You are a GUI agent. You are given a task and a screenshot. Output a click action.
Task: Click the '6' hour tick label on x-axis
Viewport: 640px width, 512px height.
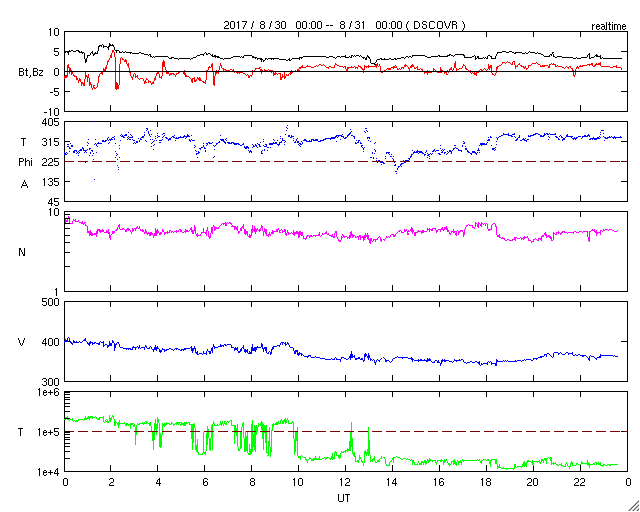[205, 482]
